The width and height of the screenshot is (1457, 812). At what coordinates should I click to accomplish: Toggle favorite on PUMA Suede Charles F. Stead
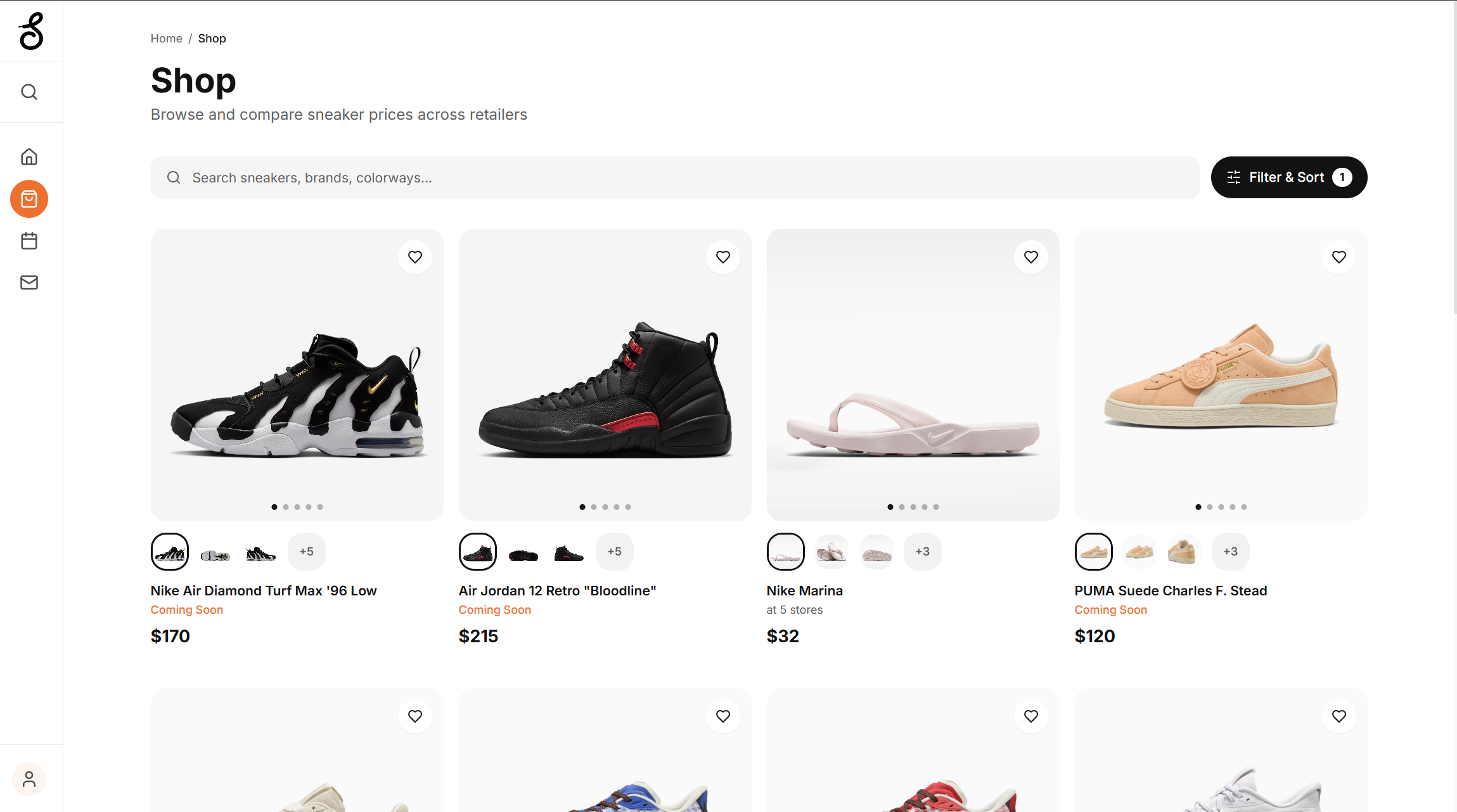click(1339, 257)
